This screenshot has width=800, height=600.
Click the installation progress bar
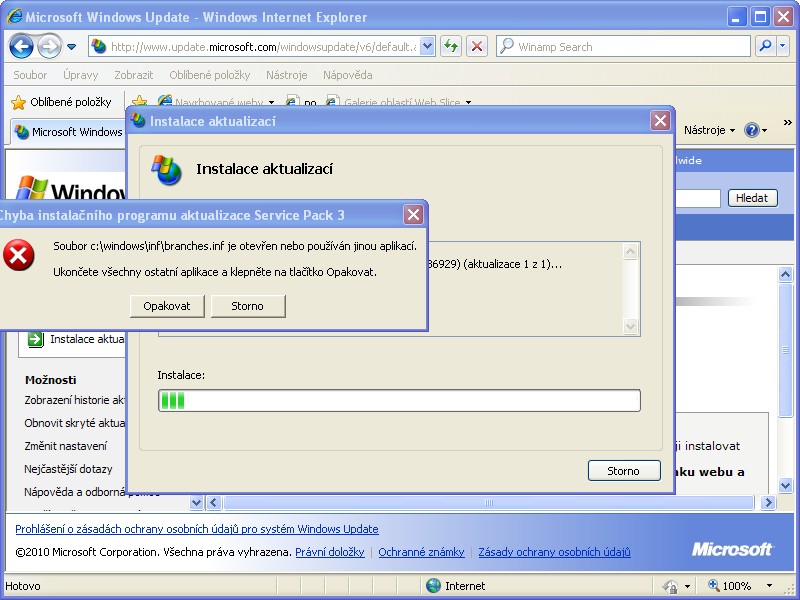399,401
